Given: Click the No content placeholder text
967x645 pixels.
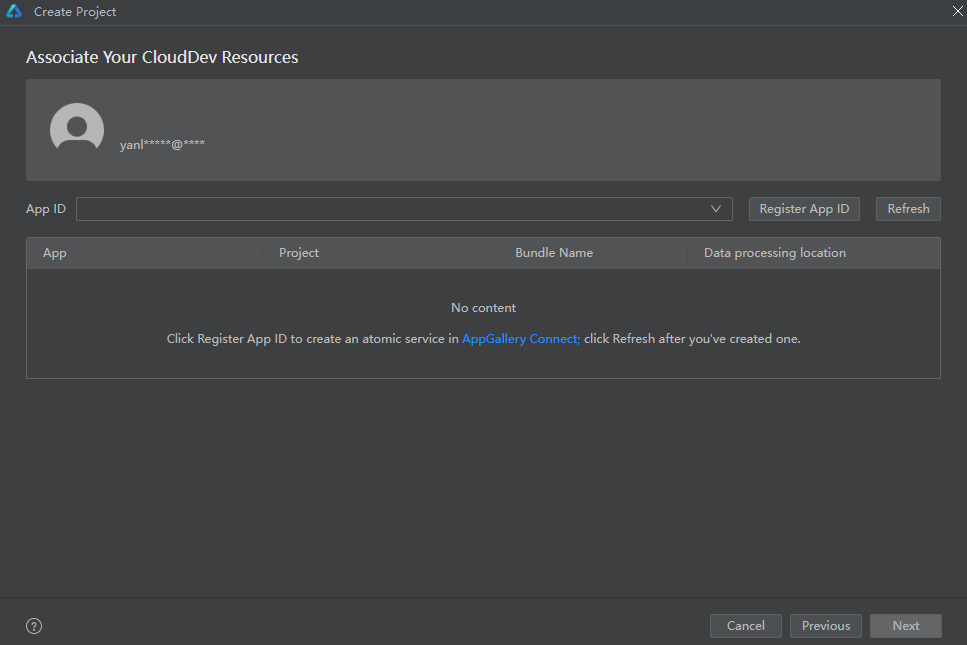Looking at the screenshot, I should click(x=484, y=308).
